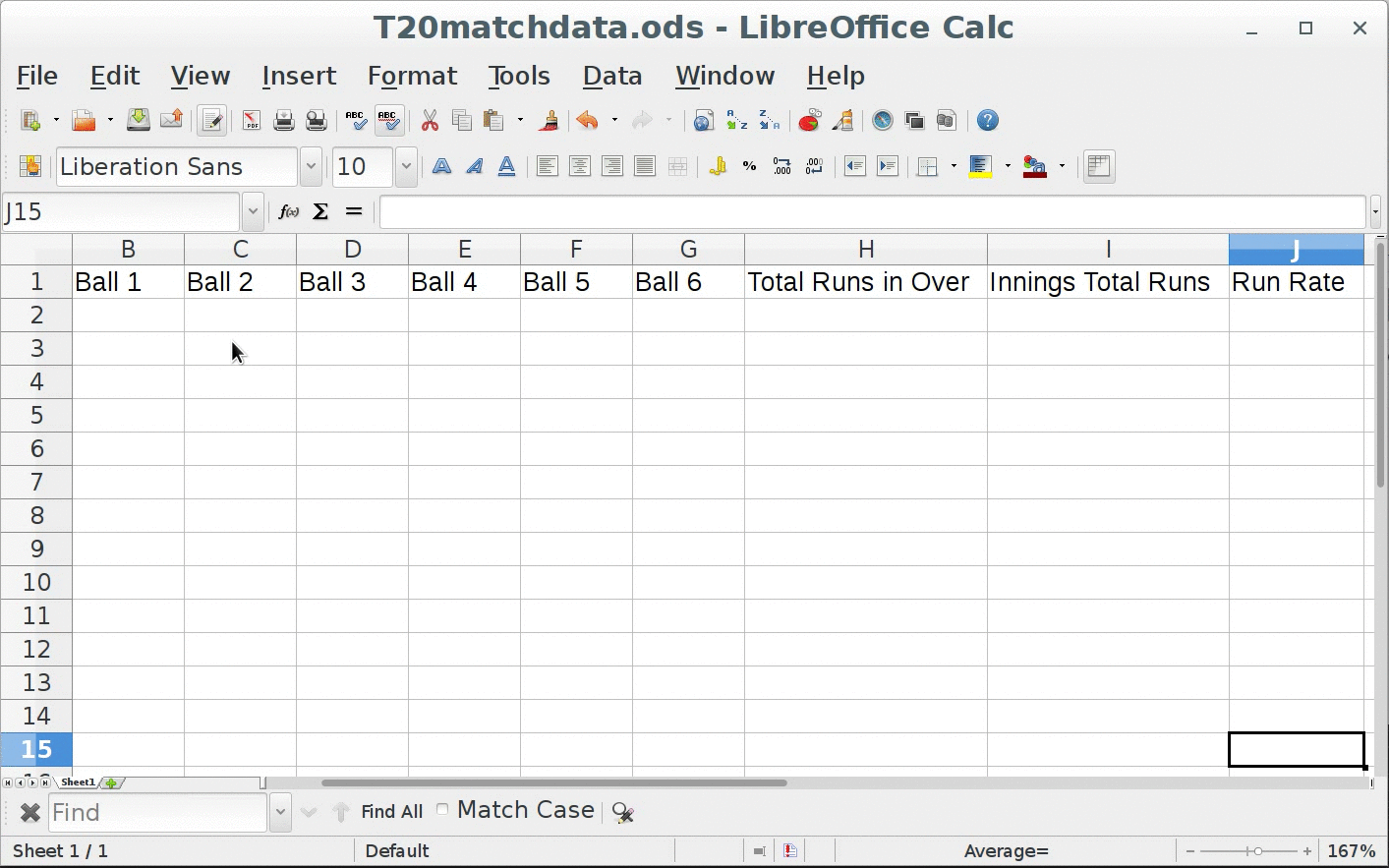Click the zoom slider handle in status bar
The image size is (1389, 868).
(x=1257, y=851)
